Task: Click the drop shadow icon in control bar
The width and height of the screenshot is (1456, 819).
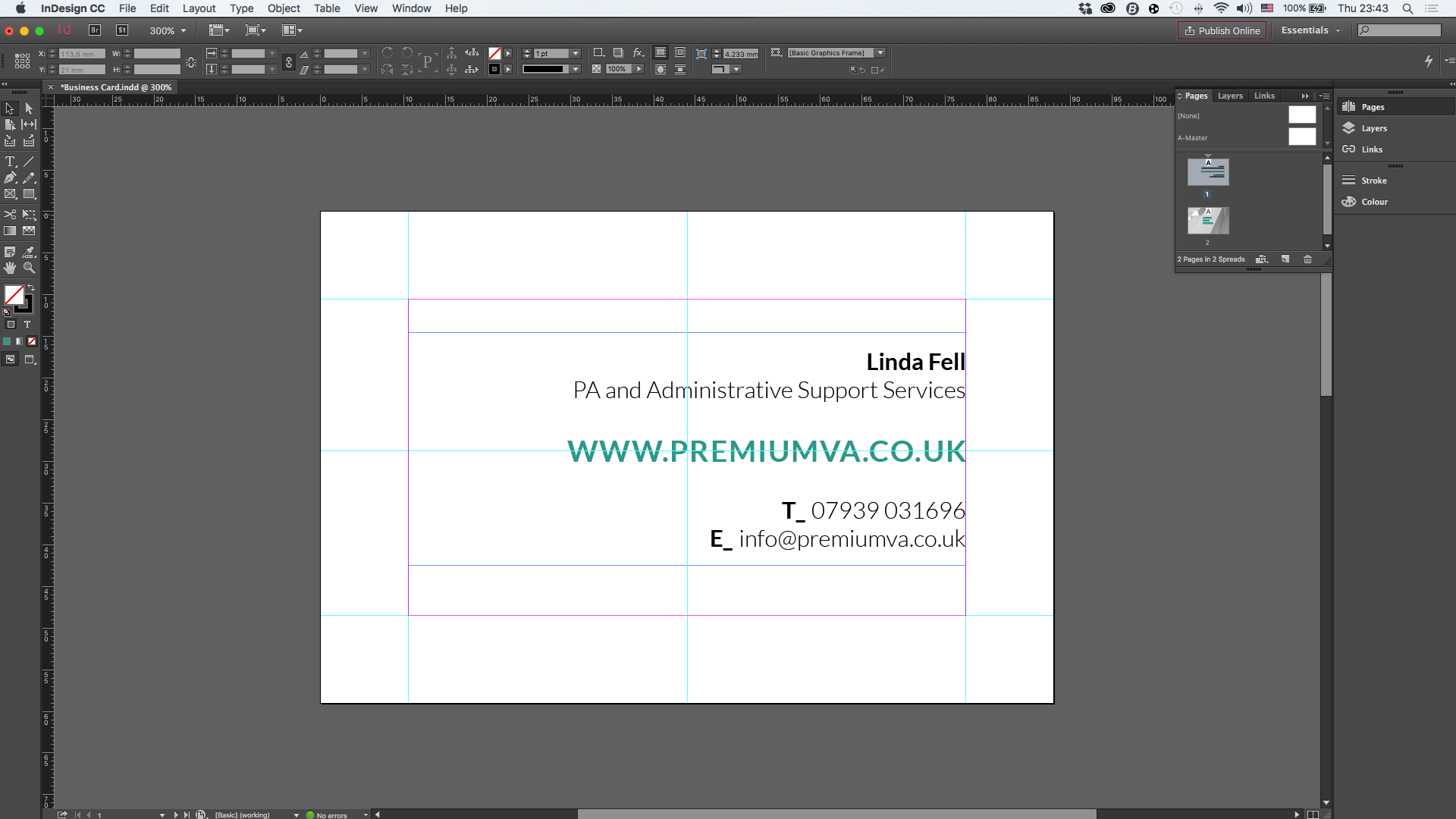Action: 618,52
